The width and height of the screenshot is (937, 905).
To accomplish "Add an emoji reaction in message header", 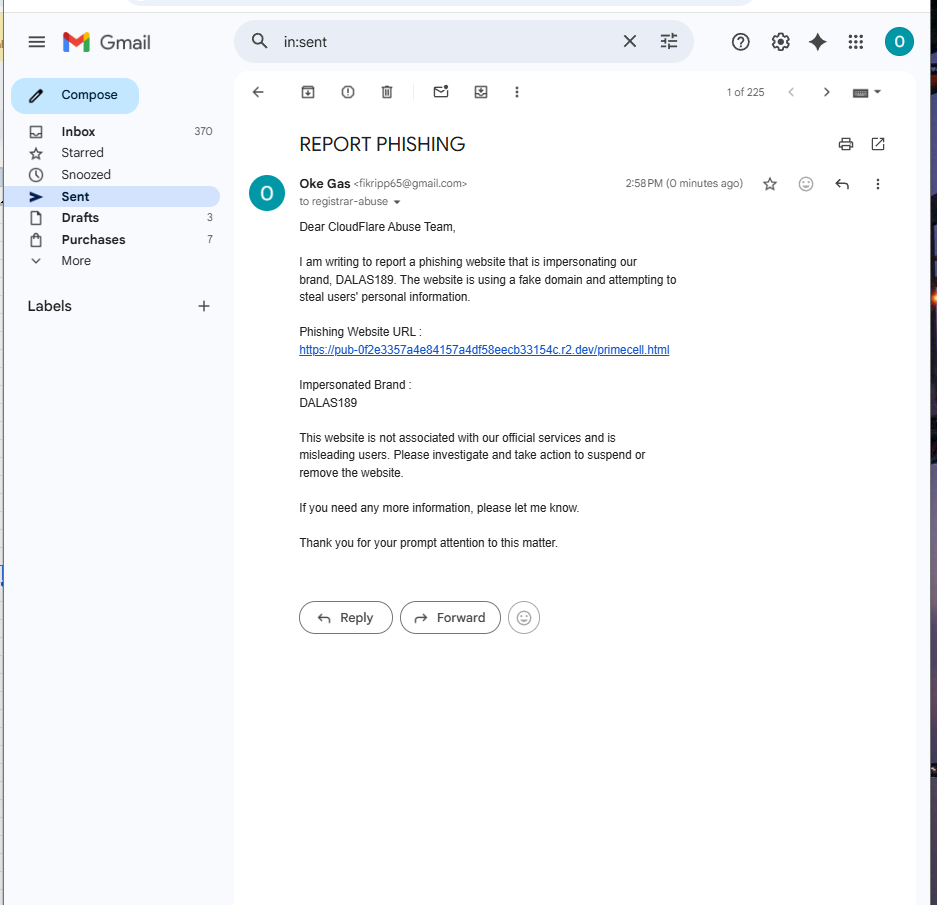I will [806, 184].
